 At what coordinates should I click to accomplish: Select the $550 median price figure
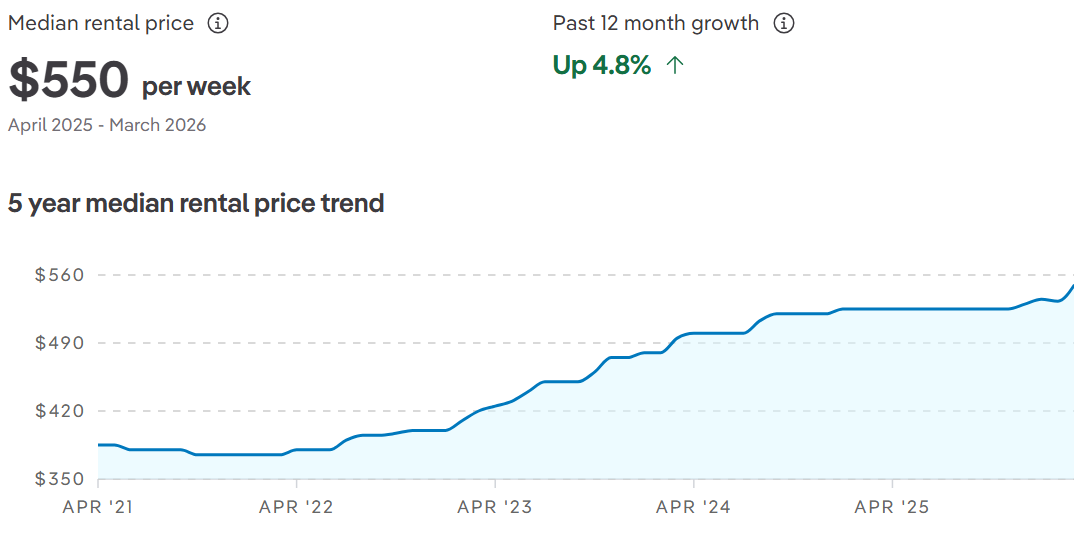pos(69,81)
